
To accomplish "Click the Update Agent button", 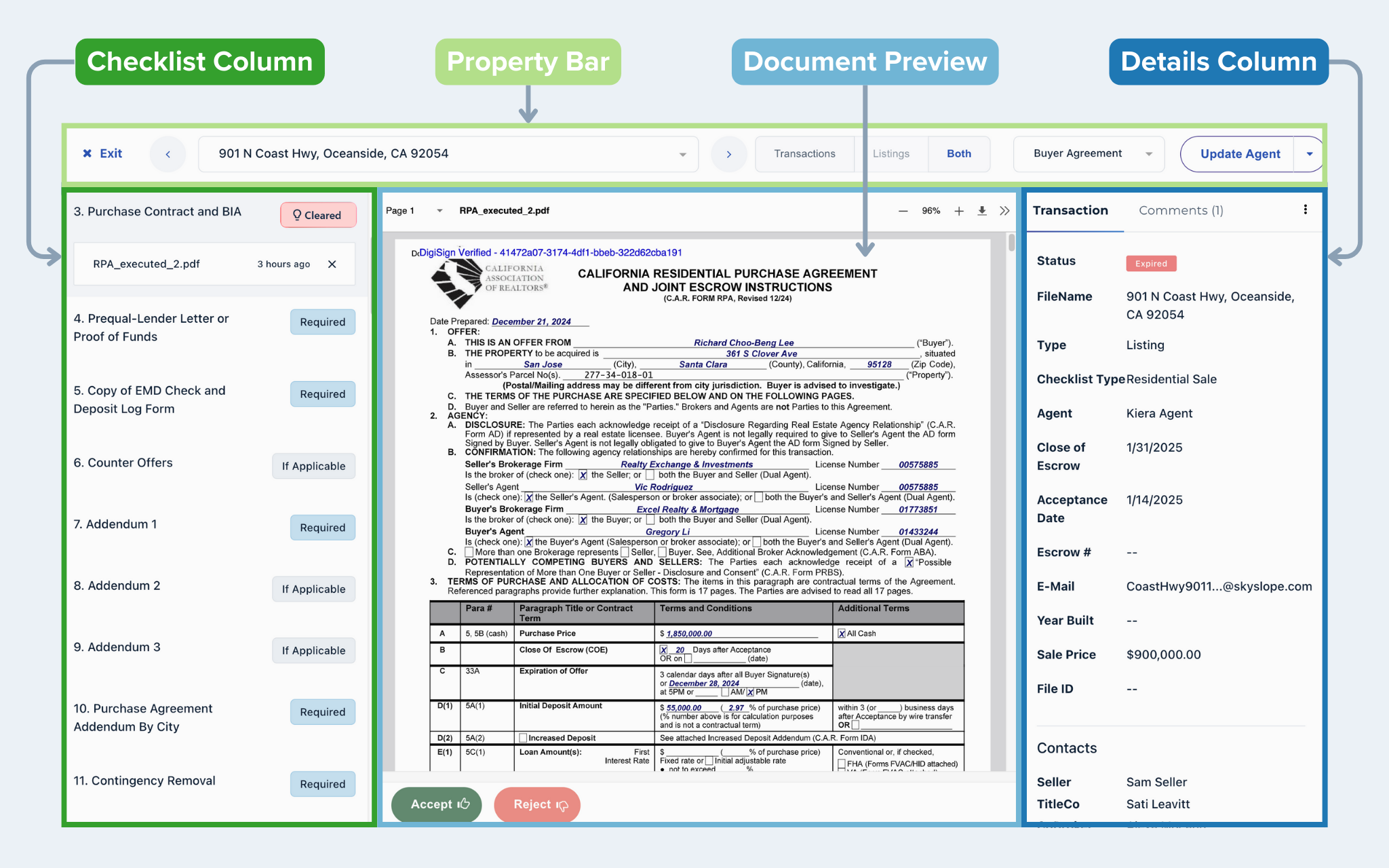I will (x=1239, y=154).
